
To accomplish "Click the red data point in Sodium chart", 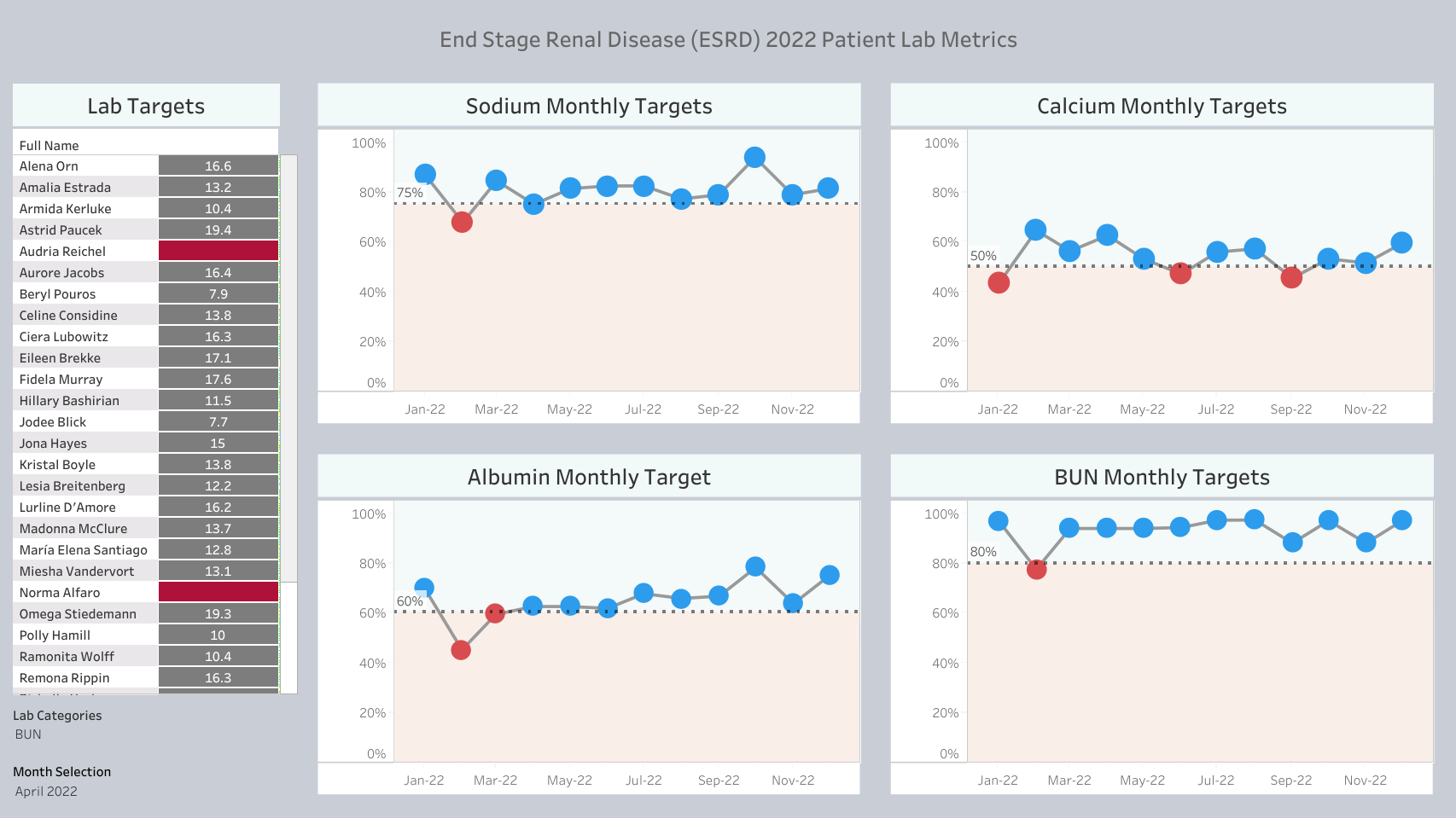I will click(x=462, y=222).
